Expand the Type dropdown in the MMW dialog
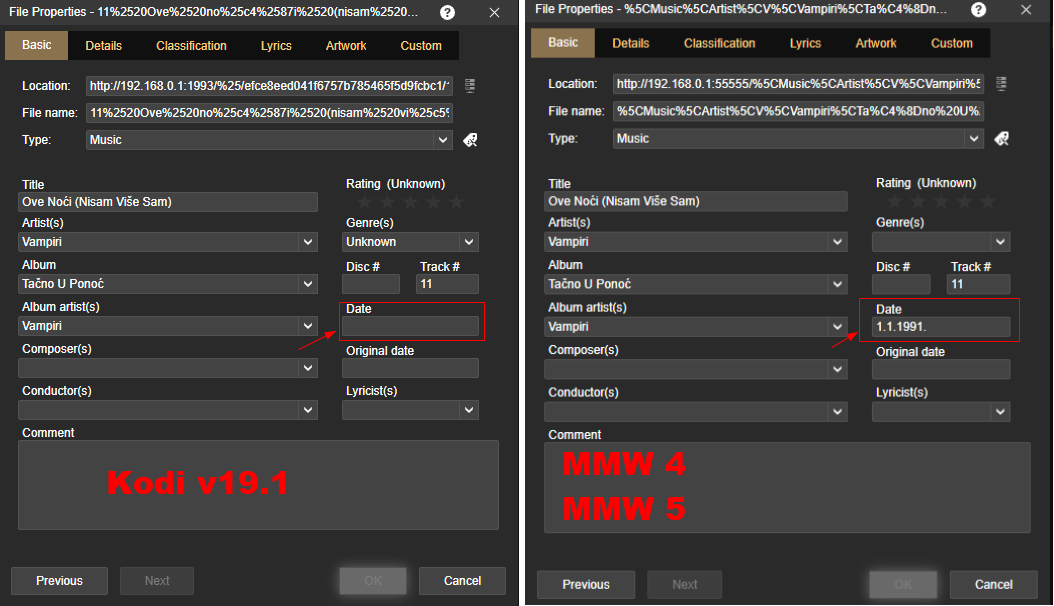1054x606 pixels. (973, 139)
